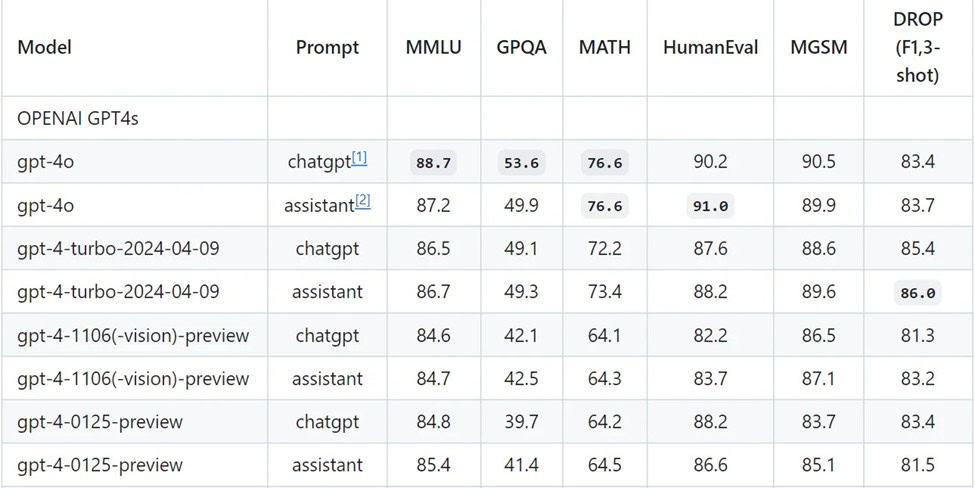Select the OPENAI GPT4s section row
Viewport: 975px width, 488px height.
tap(488, 118)
